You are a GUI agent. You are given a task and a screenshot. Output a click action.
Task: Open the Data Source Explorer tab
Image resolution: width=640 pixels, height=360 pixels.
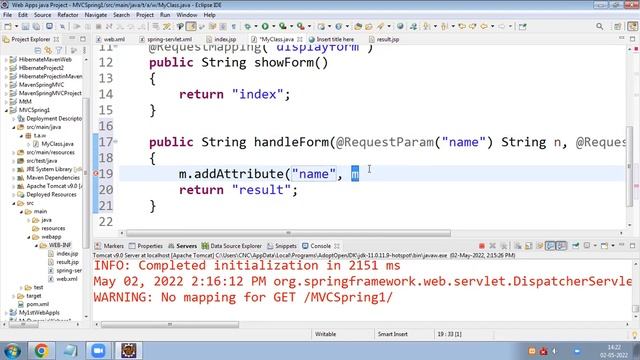coord(231,246)
